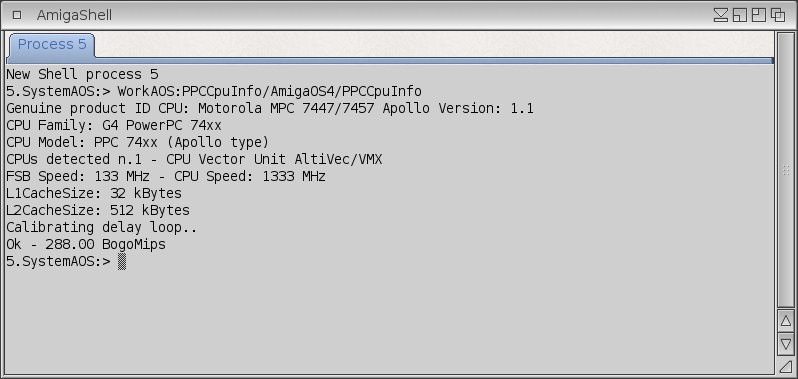Click the PPCCpuInfo command line text

(x=270, y=92)
